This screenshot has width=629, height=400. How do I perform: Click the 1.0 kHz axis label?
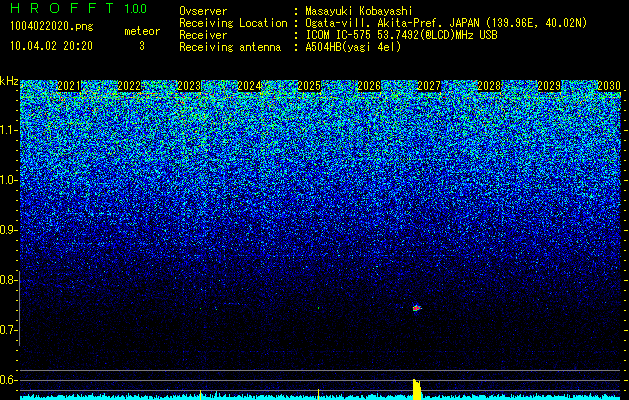click(8, 180)
